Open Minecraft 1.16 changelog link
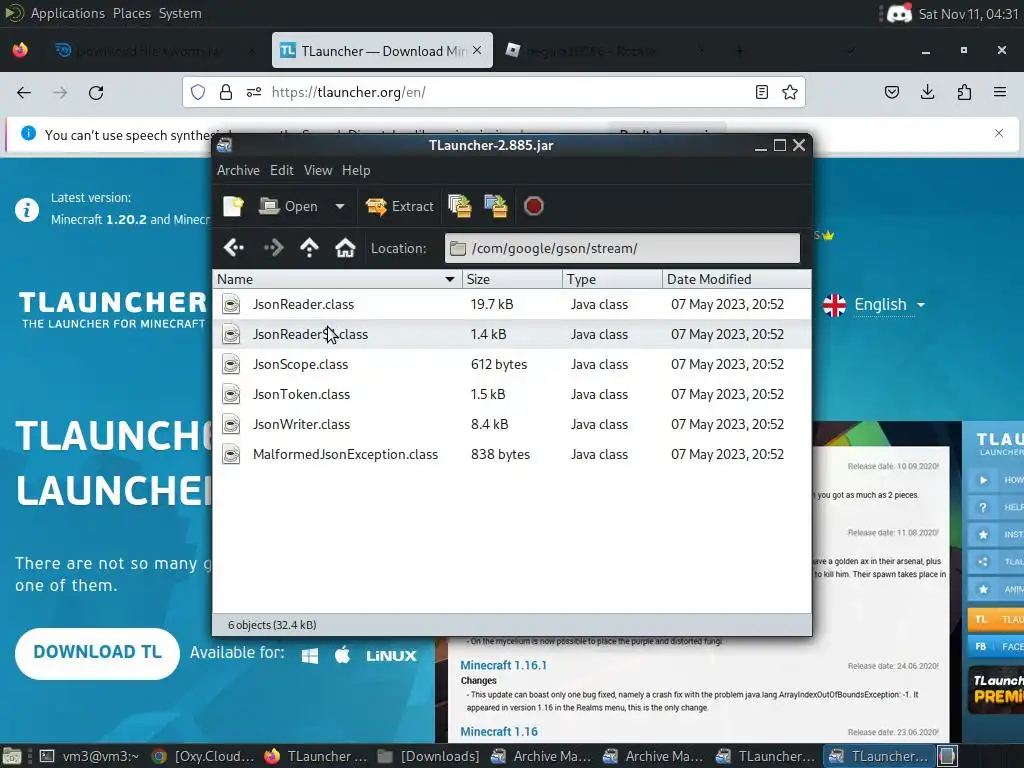 [x=499, y=732]
